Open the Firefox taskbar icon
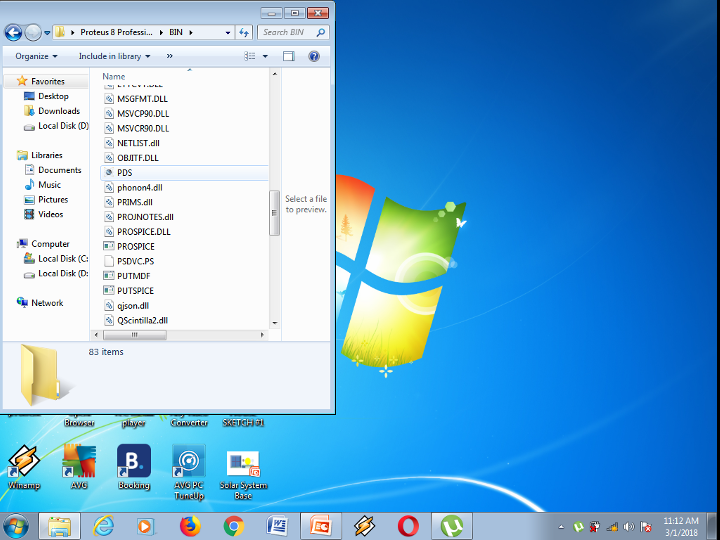 pyautogui.click(x=190, y=525)
